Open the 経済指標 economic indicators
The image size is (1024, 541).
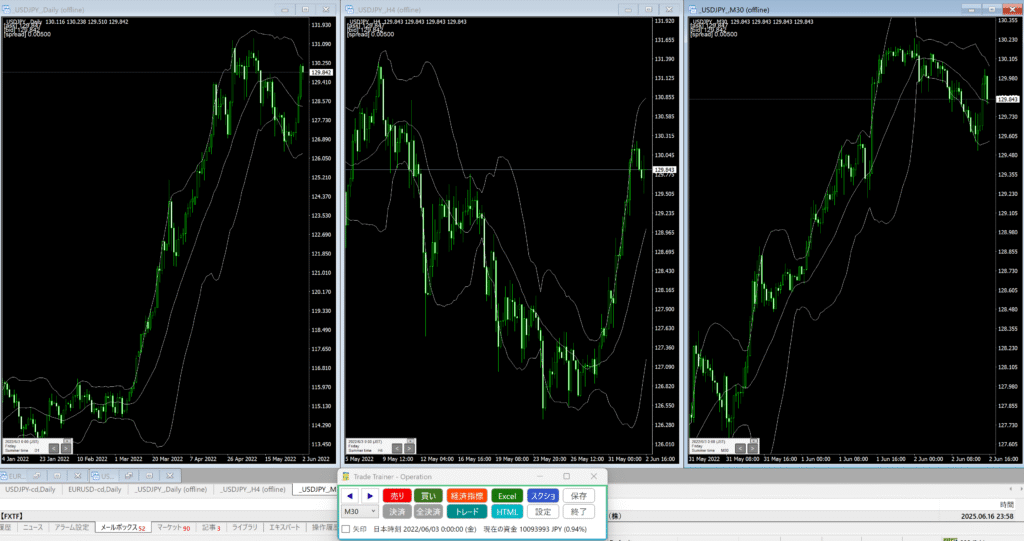467,496
